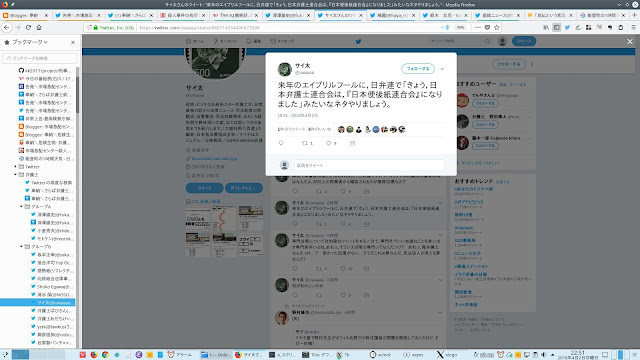Select the highlighted サイ太 bookmark
This screenshot has width=640, height=360.
pyautogui.click(x=38, y=302)
